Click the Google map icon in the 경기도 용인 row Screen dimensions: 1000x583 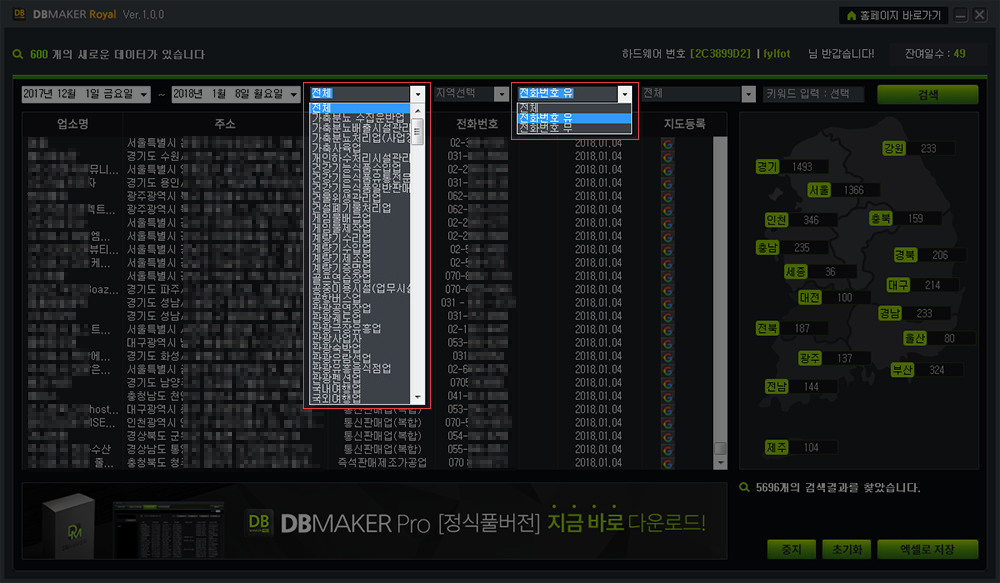click(668, 184)
